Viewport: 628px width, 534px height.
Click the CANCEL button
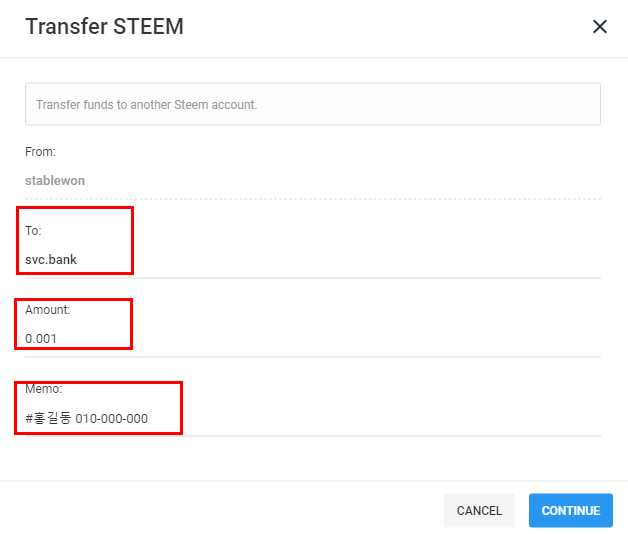click(479, 510)
